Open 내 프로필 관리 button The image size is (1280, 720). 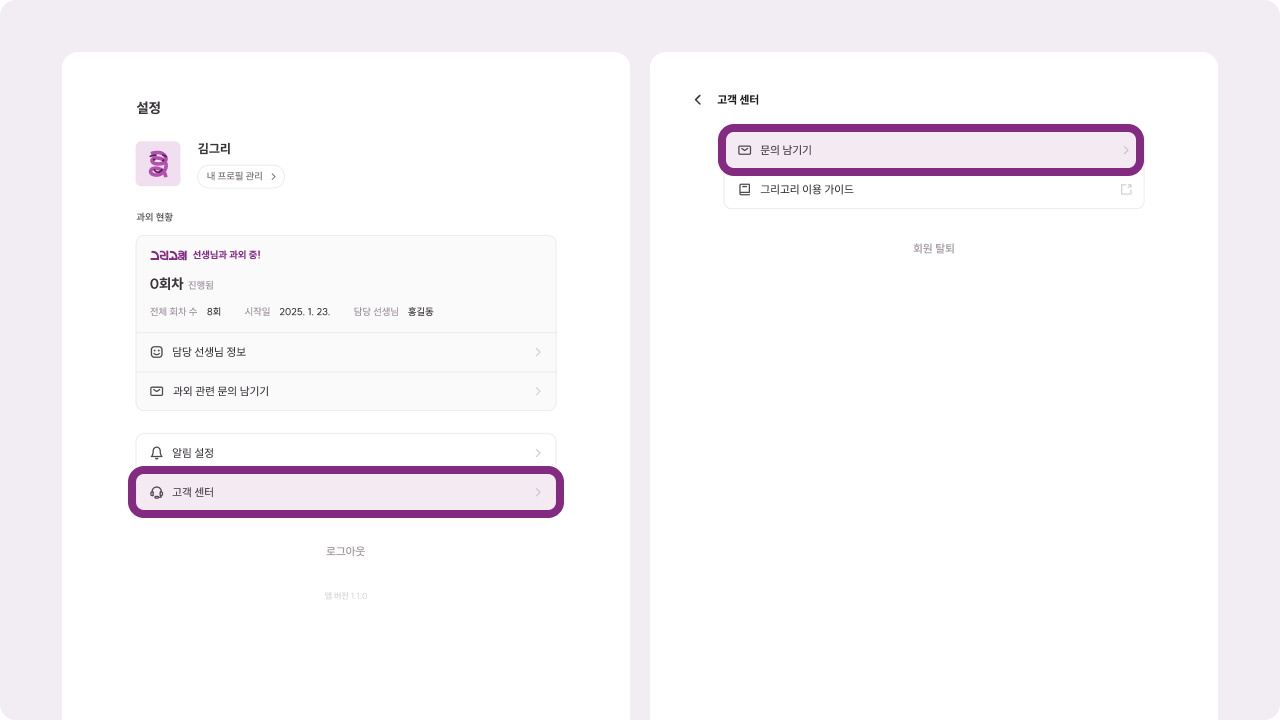(241, 176)
